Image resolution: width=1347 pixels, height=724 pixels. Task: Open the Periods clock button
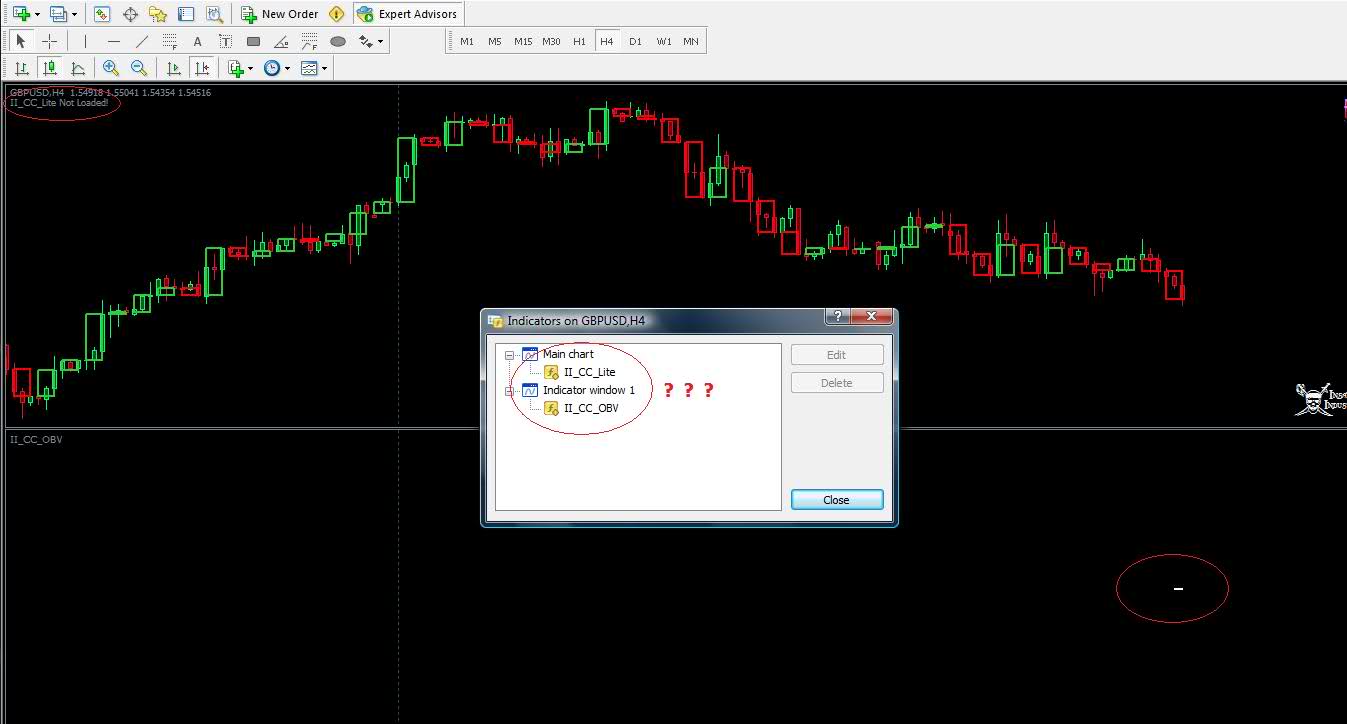point(272,68)
